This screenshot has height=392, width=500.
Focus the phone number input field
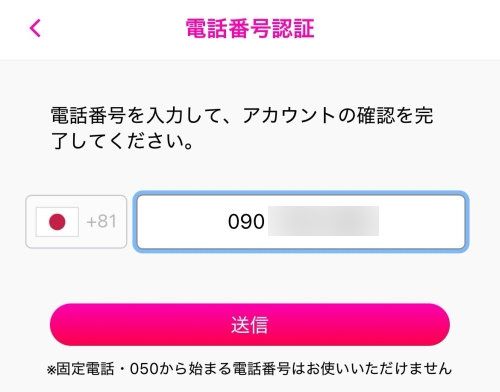pos(301,222)
